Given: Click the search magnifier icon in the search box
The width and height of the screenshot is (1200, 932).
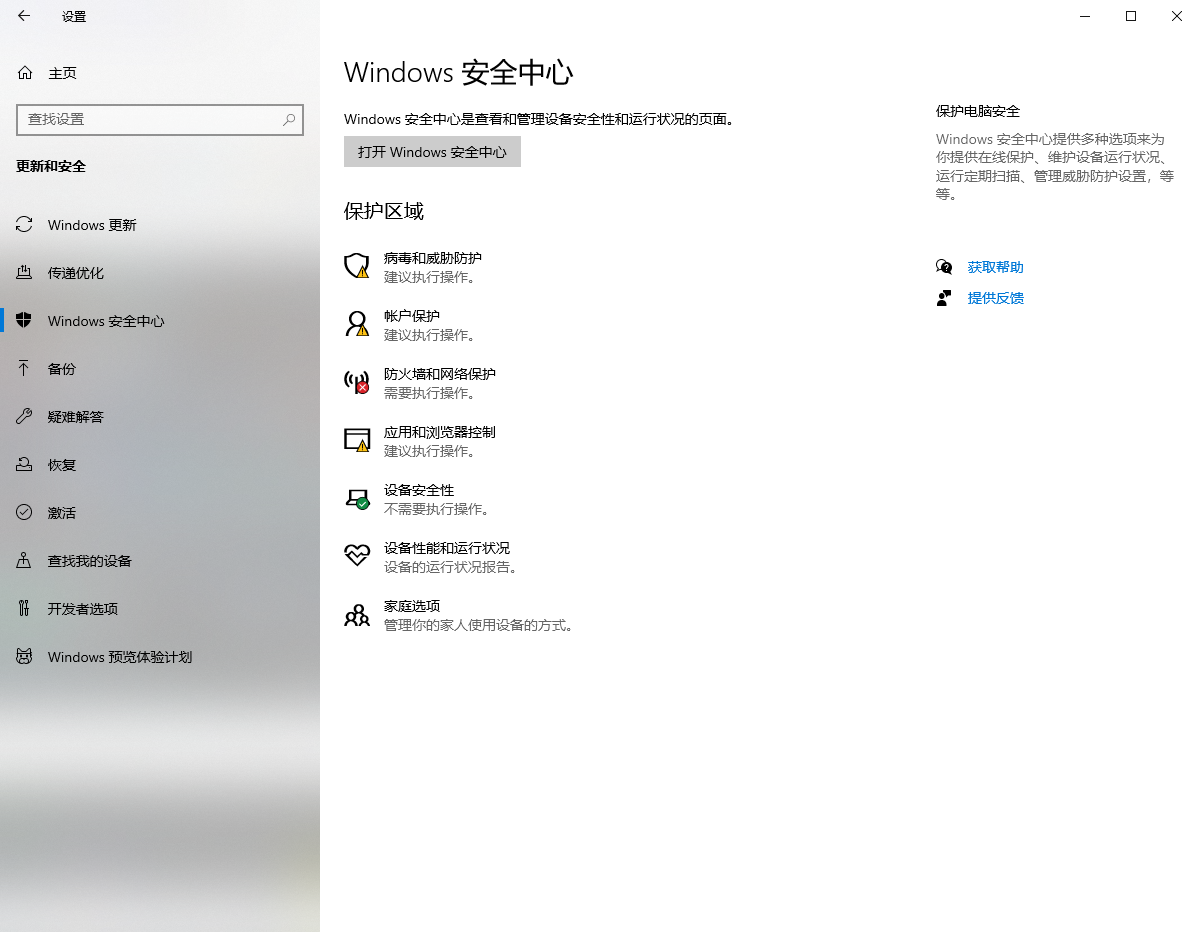Looking at the screenshot, I should pos(289,119).
